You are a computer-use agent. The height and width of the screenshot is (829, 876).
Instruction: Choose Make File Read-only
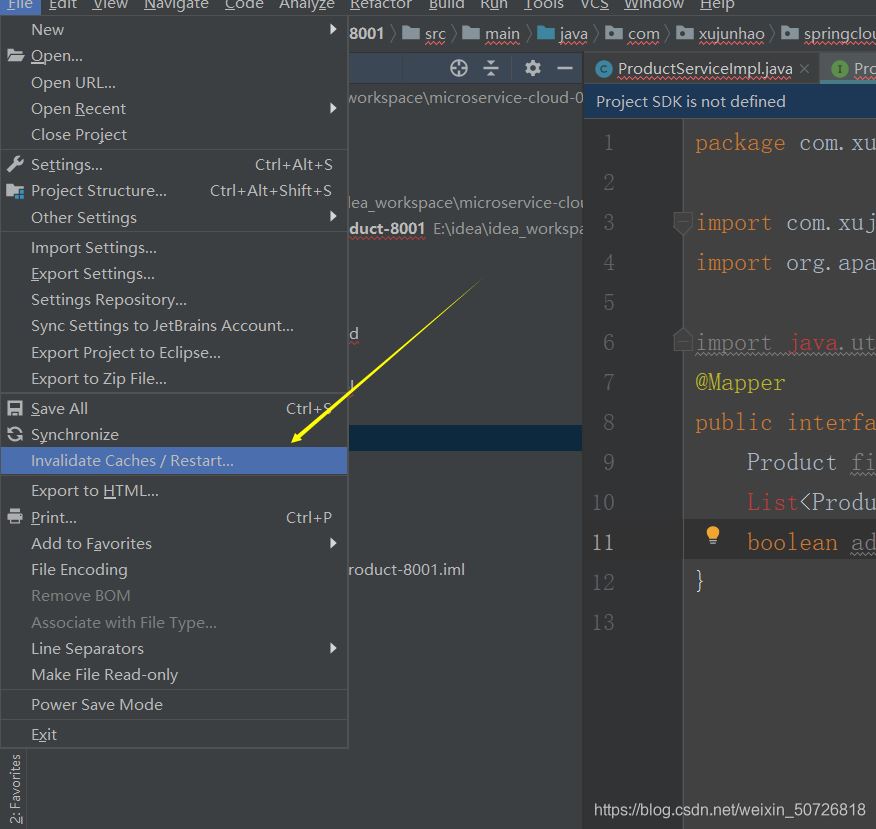[x=174, y=674]
